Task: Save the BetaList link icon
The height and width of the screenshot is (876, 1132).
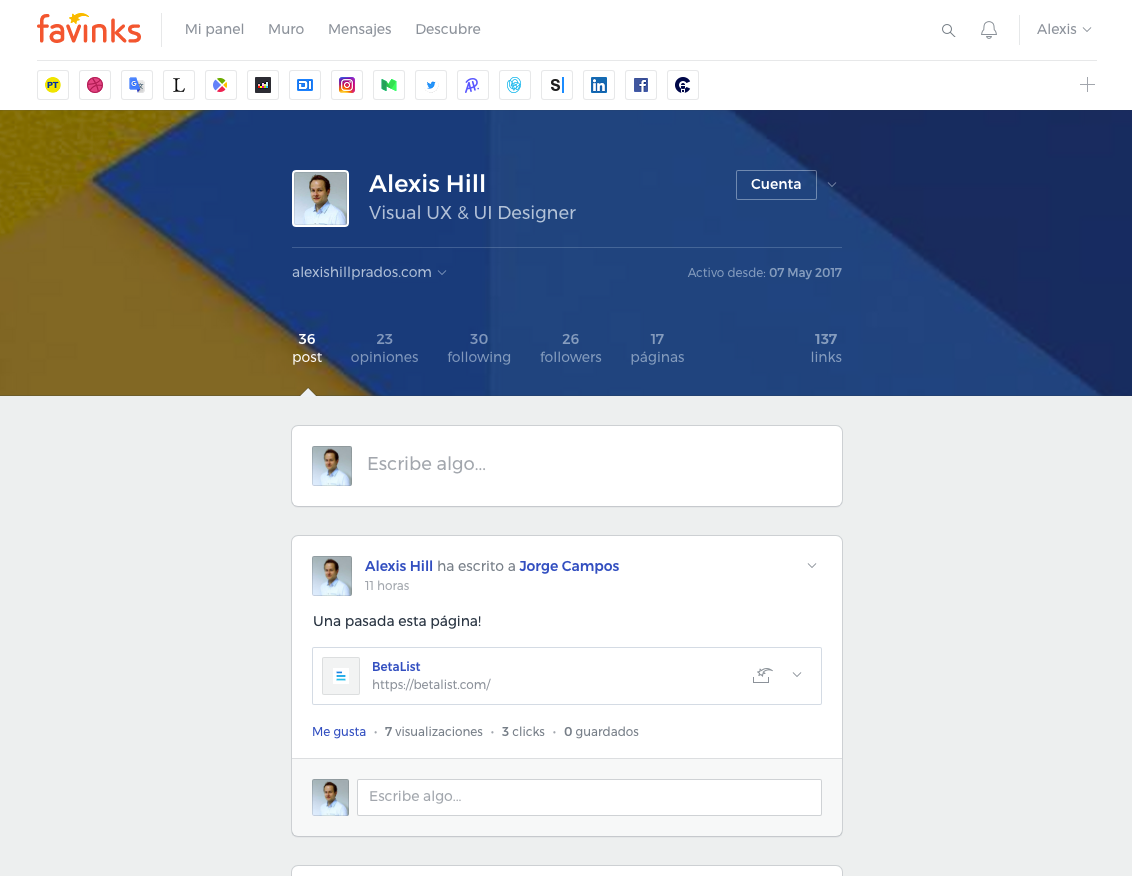Action: [x=762, y=675]
